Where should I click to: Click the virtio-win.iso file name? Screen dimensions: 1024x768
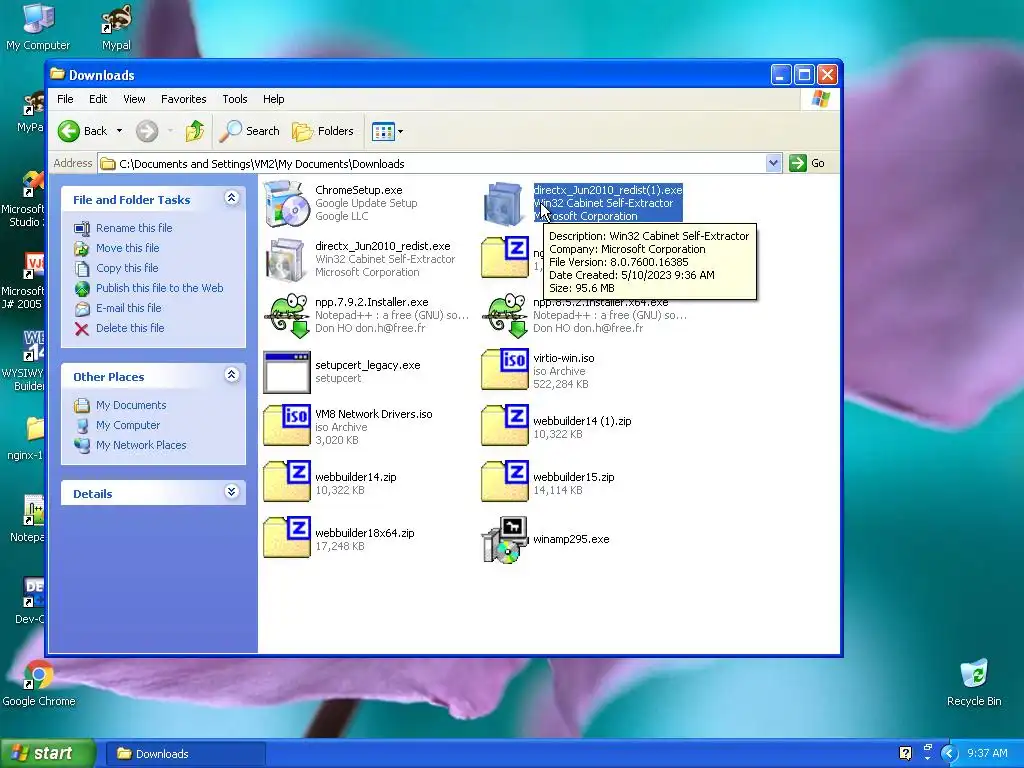click(564, 359)
